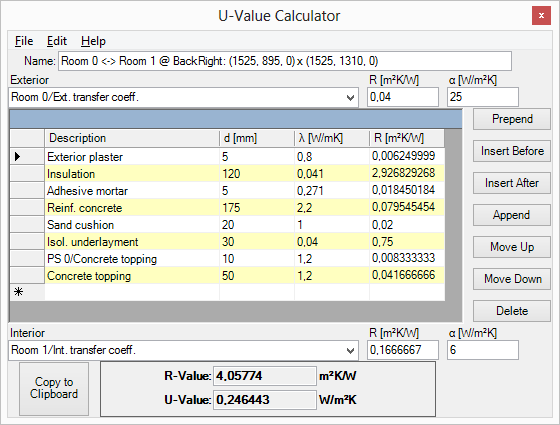The width and height of the screenshot is (560, 425).
Task: Open the Help menu
Action: point(93,41)
